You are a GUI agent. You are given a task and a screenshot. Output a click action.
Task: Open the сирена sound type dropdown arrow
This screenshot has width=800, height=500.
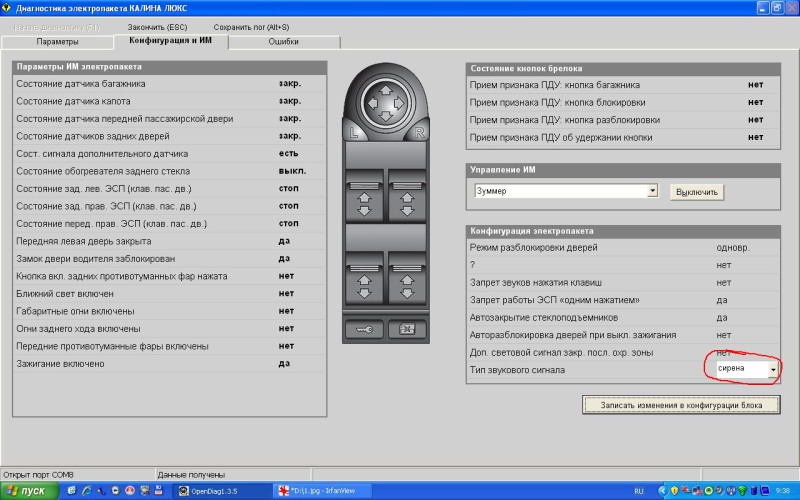point(773,369)
